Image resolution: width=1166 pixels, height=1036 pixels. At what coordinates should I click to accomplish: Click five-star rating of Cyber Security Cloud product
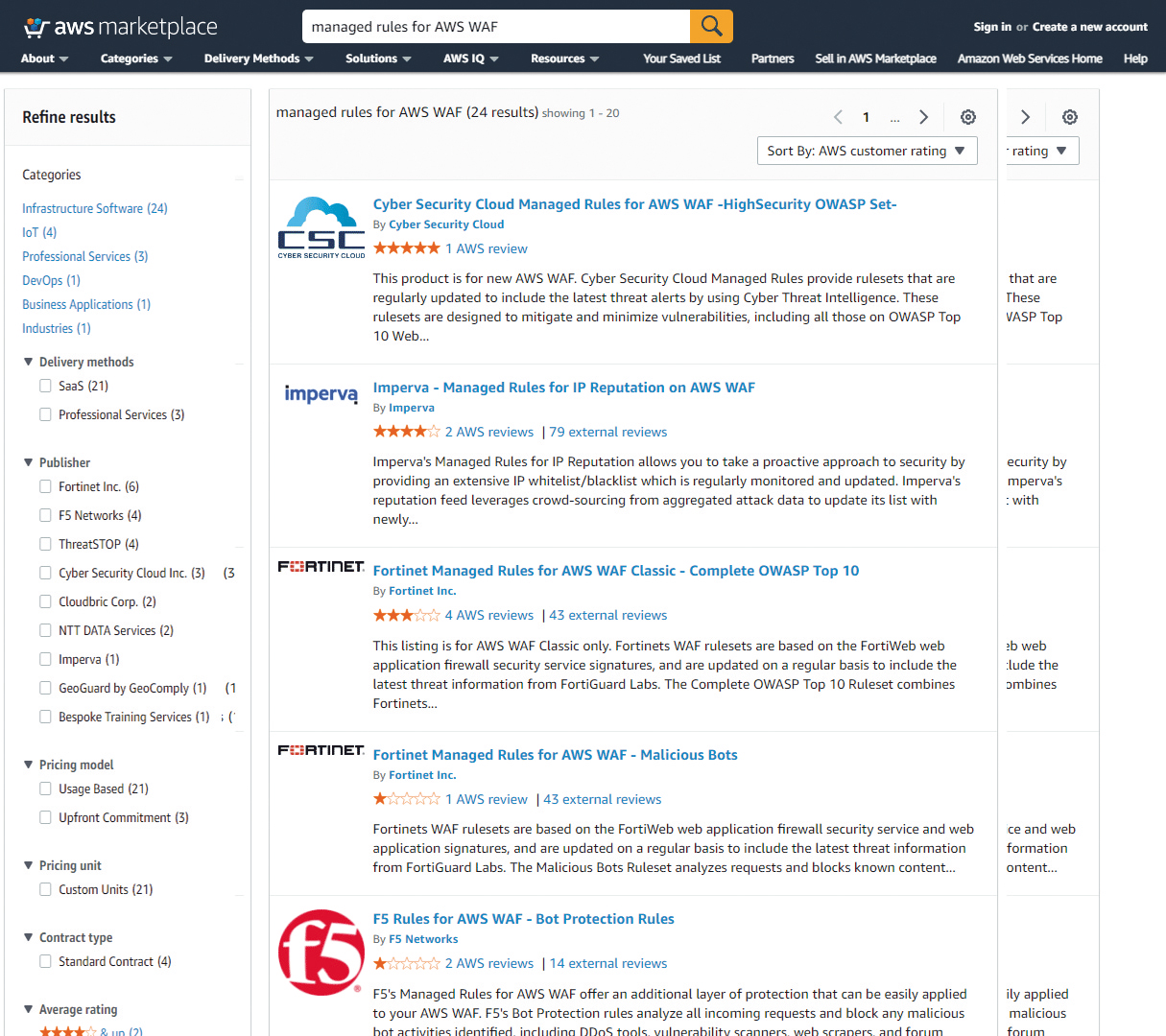(407, 248)
